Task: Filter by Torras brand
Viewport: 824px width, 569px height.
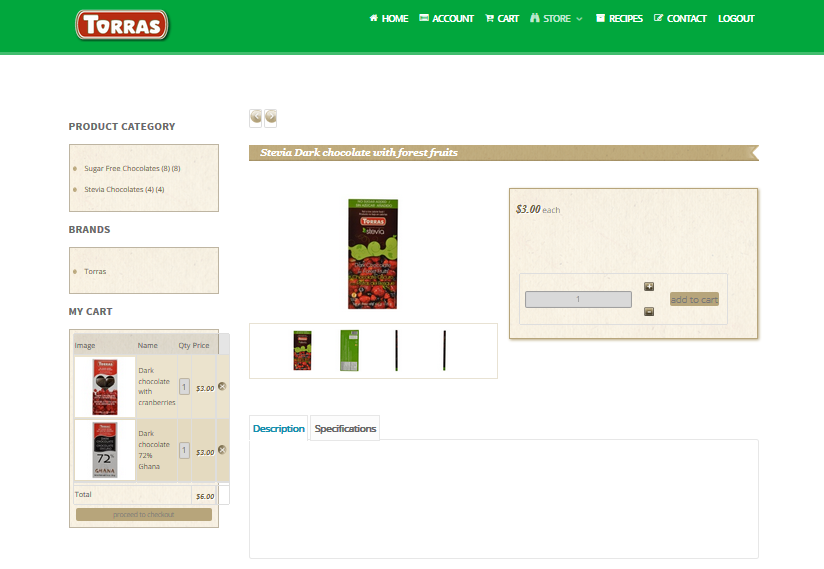Action: point(95,272)
